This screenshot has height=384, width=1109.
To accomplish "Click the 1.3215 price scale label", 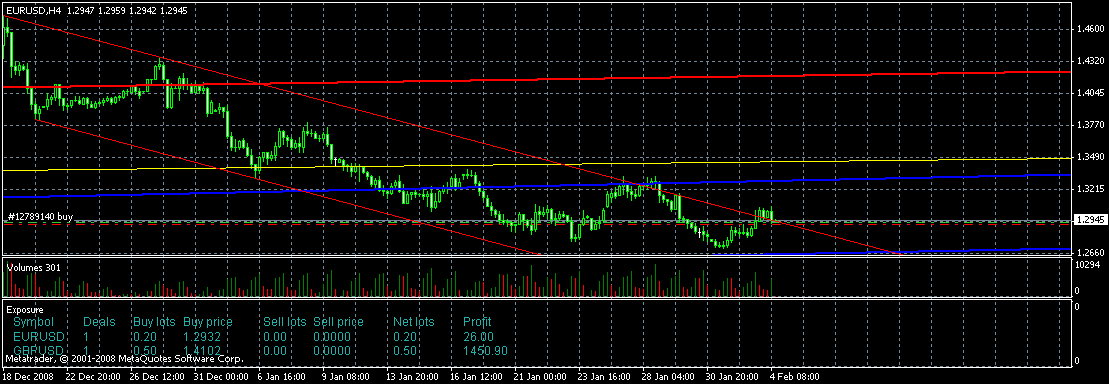I will coord(1090,190).
